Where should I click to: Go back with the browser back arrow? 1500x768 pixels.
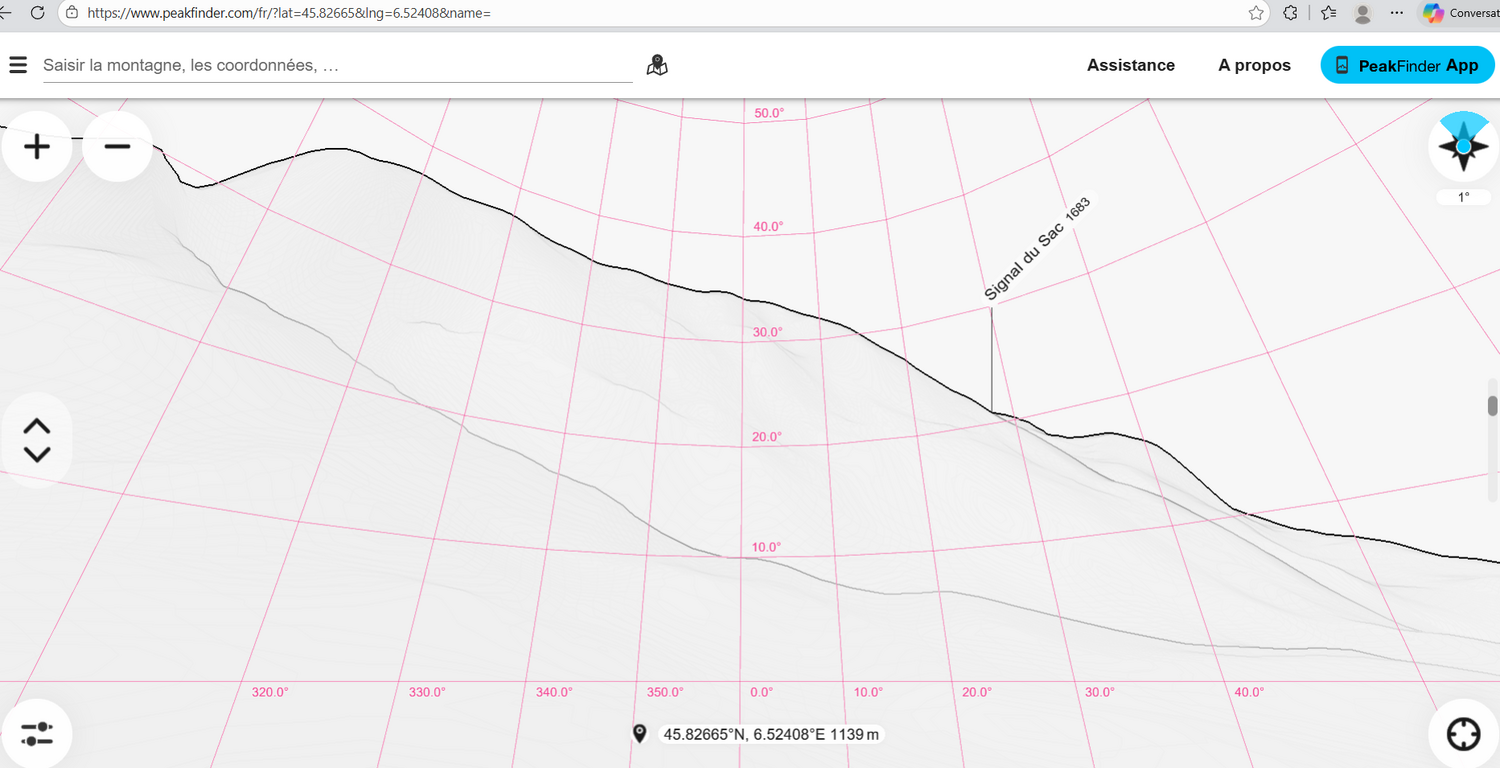pos(5,13)
